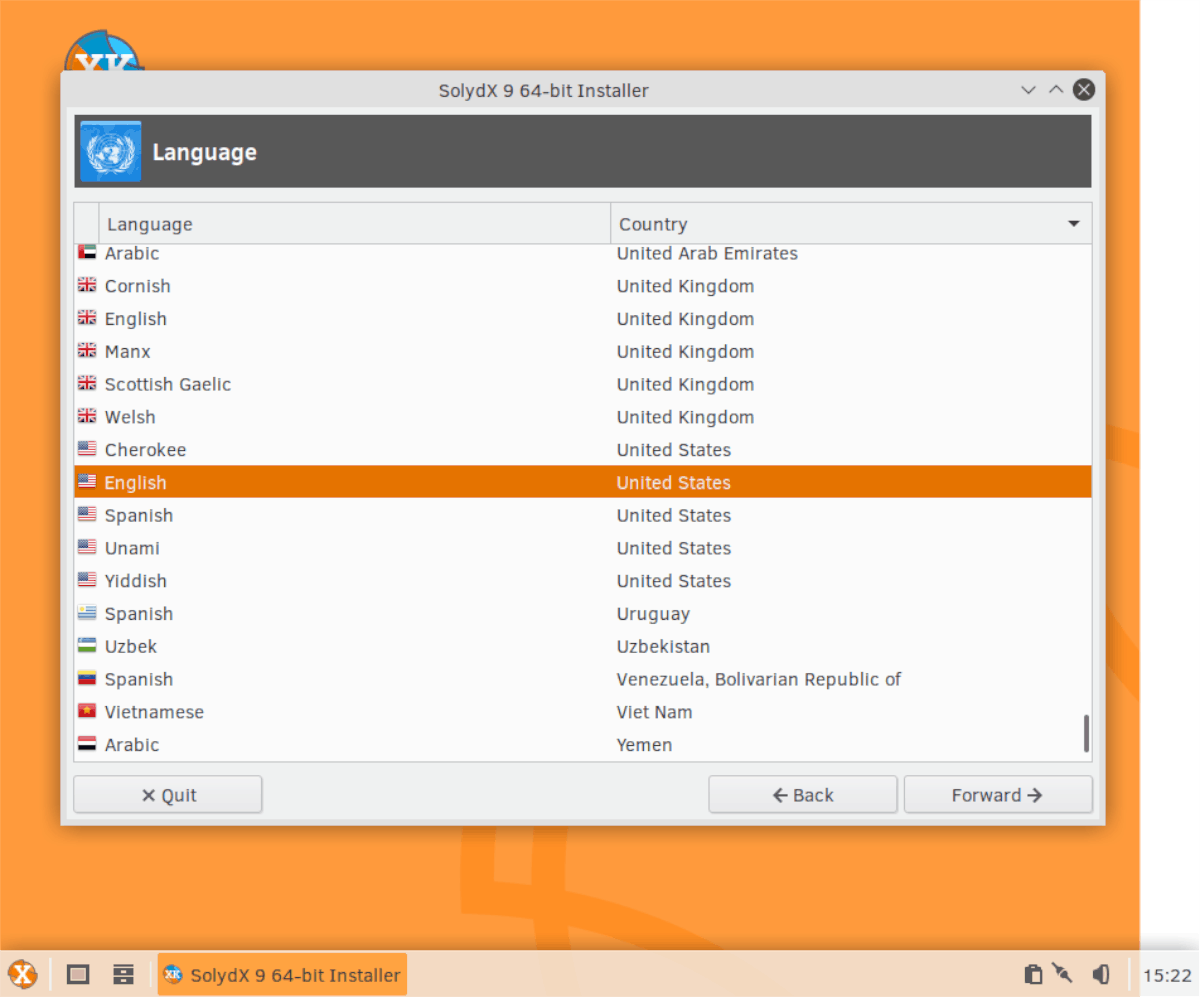
Task: Activate the SolydX 9 64-bit Installer taskbar button
Action: coord(282,974)
